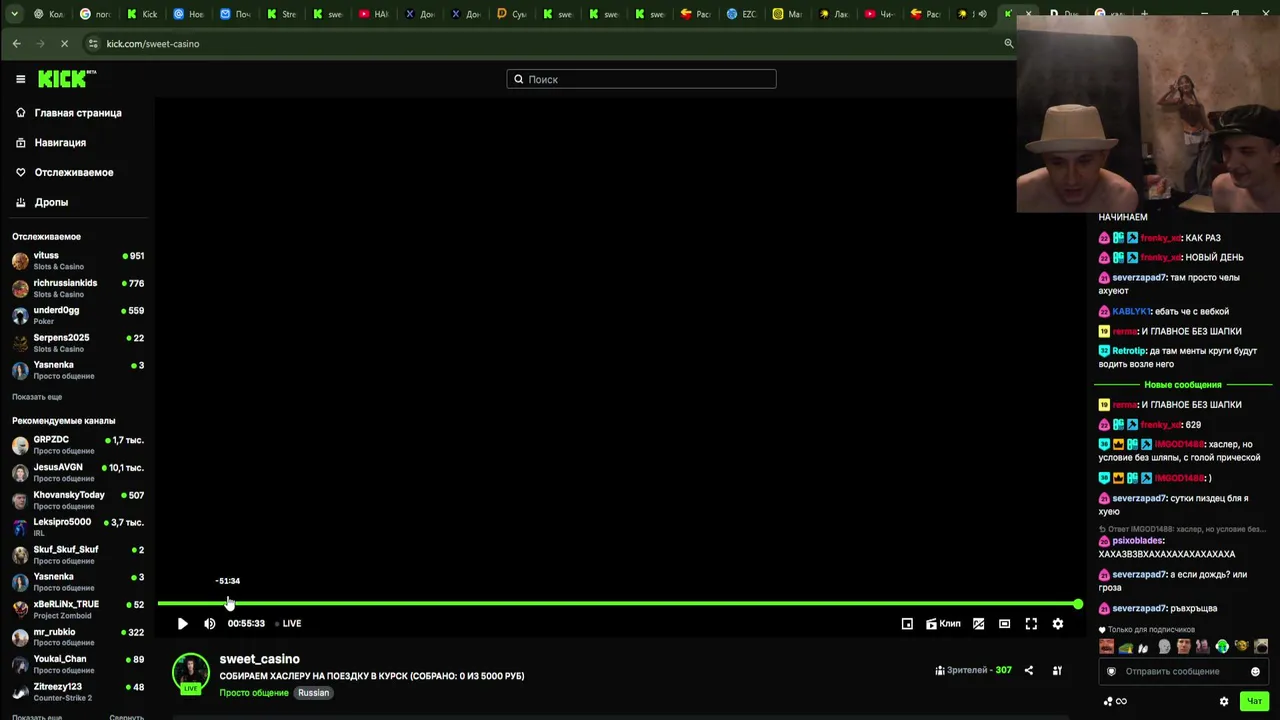1280x720 pixels.
Task: Click the sweet_casino channel avatar
Action: 190,673
